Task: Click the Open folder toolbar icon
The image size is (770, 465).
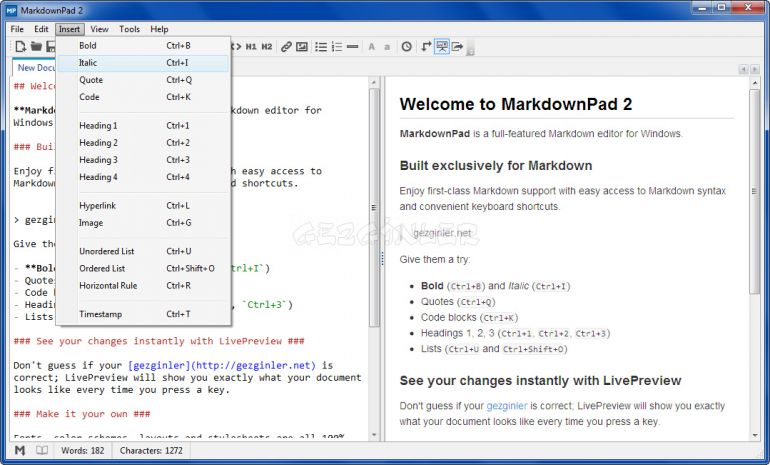Action: pos(36,47)
